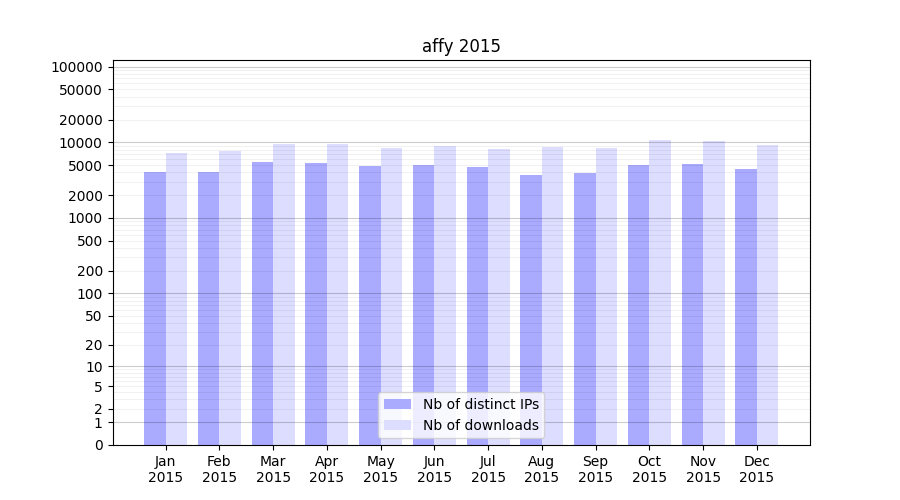Select the Mar 2015 downloads bar
The width and height of the screenshot is (900, 500).
pos(284,294)
